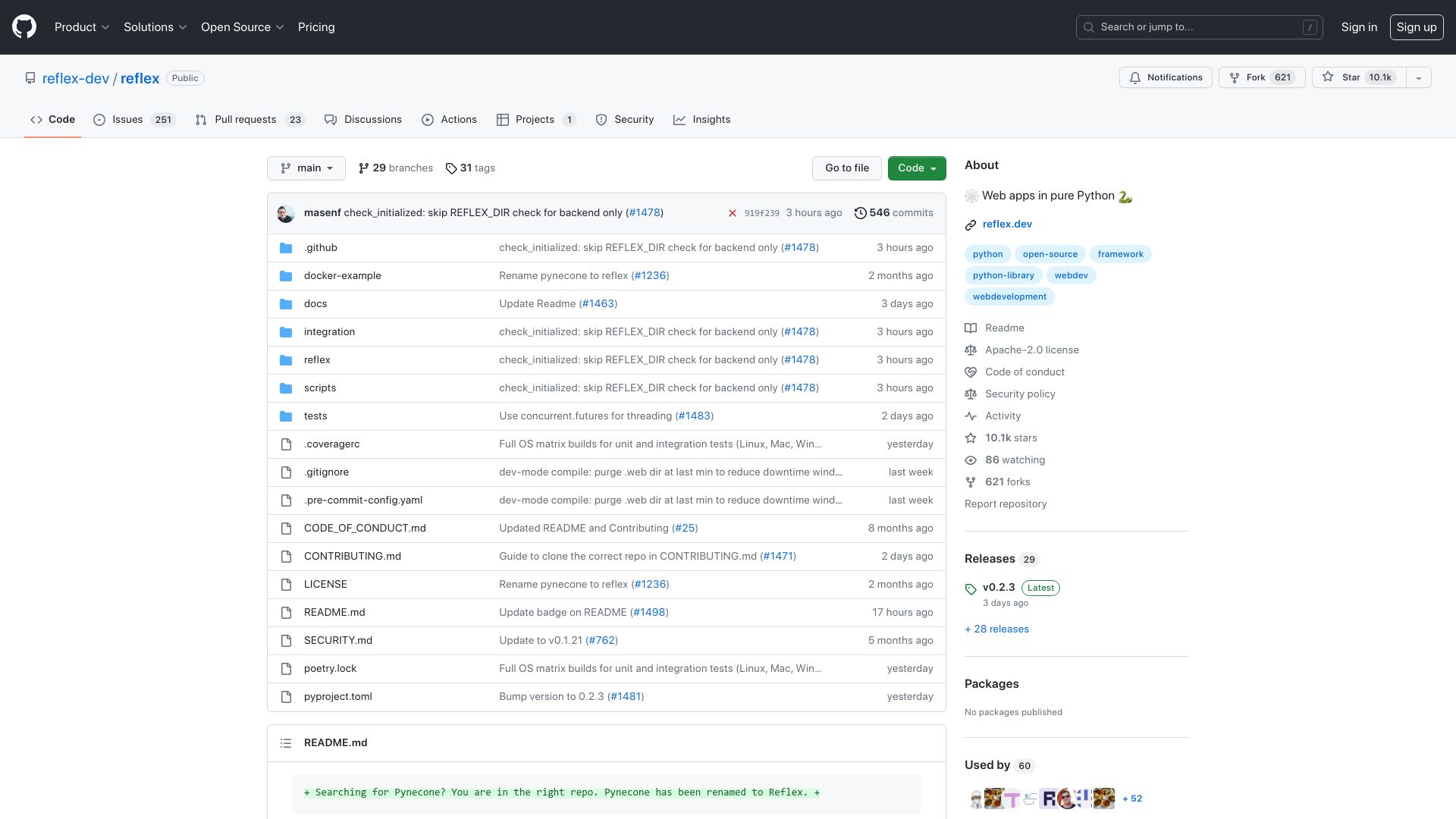Image resolution: width=1456 pixels, height=819 pixels.
Task: Click masenf's avatar in the commit bar
Action: (286, 213)
